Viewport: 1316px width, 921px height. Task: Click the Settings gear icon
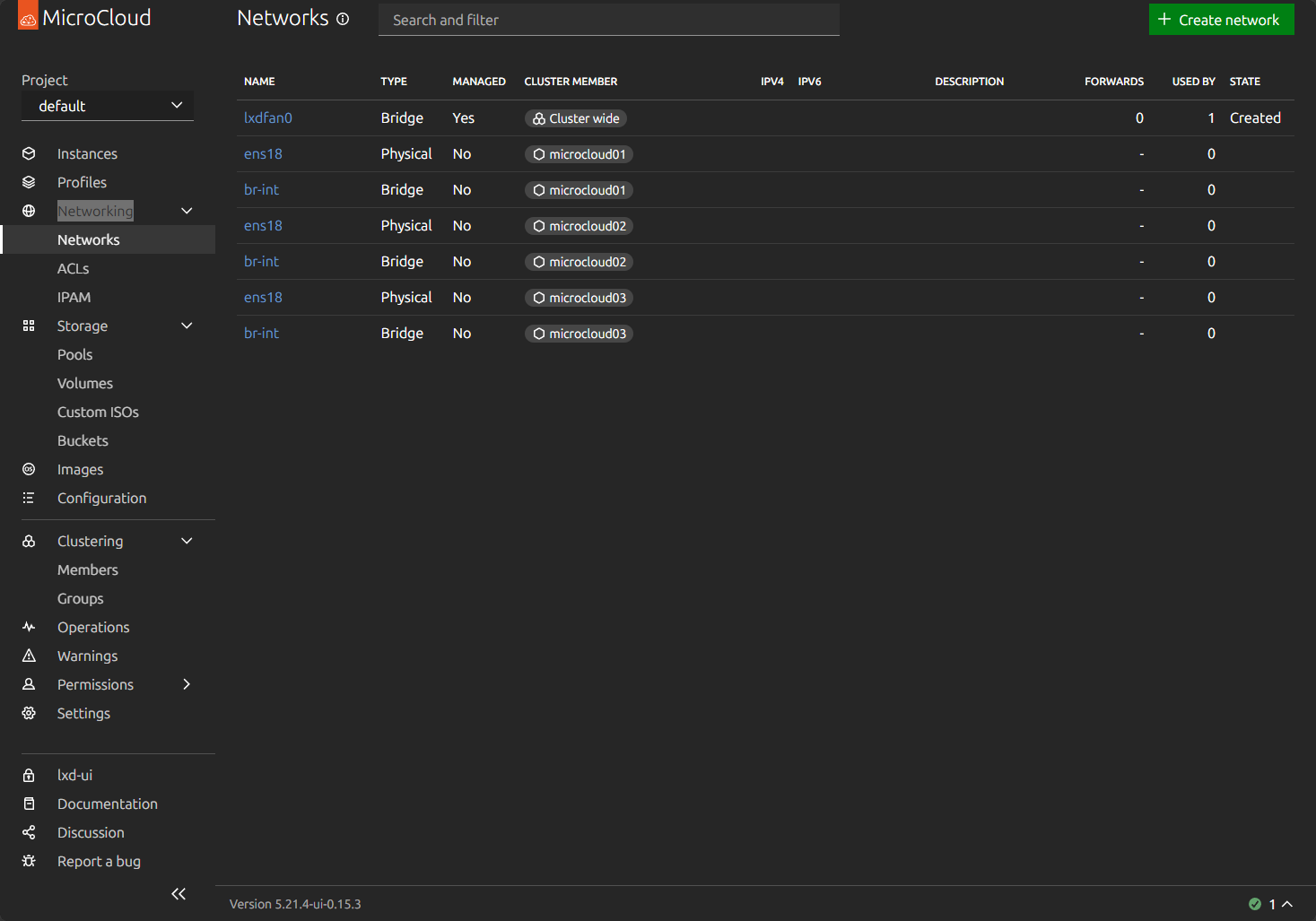point(29,713)
